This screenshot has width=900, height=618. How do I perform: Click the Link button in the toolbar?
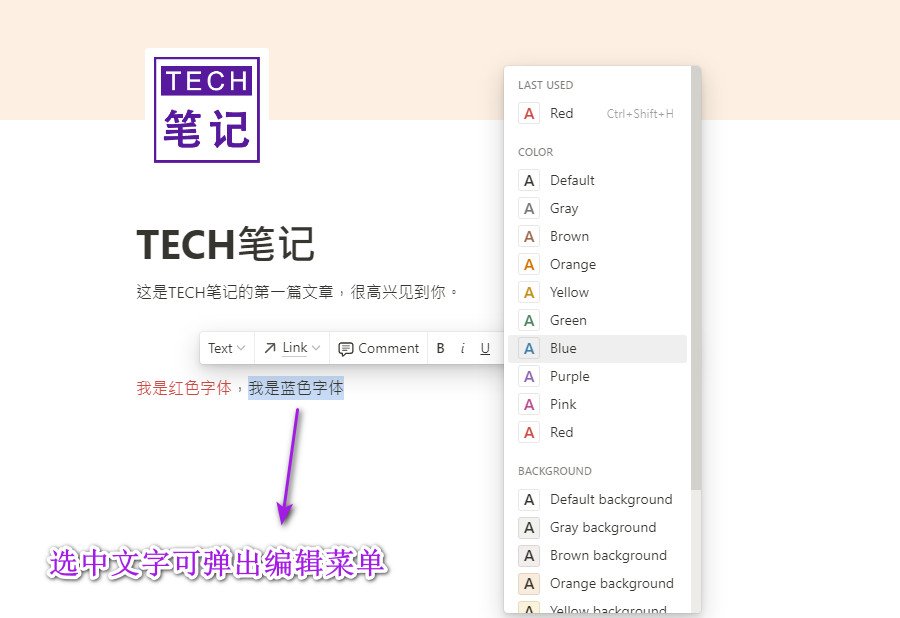(291, 348)
